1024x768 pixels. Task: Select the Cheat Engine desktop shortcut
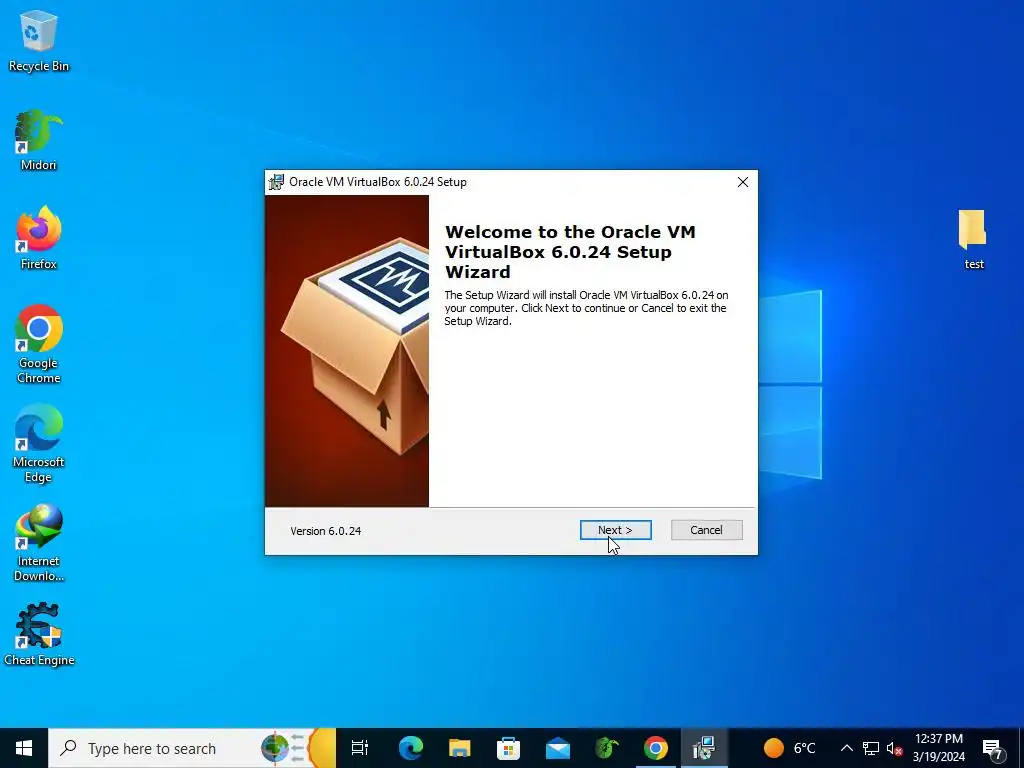click(x=39, y=635)
